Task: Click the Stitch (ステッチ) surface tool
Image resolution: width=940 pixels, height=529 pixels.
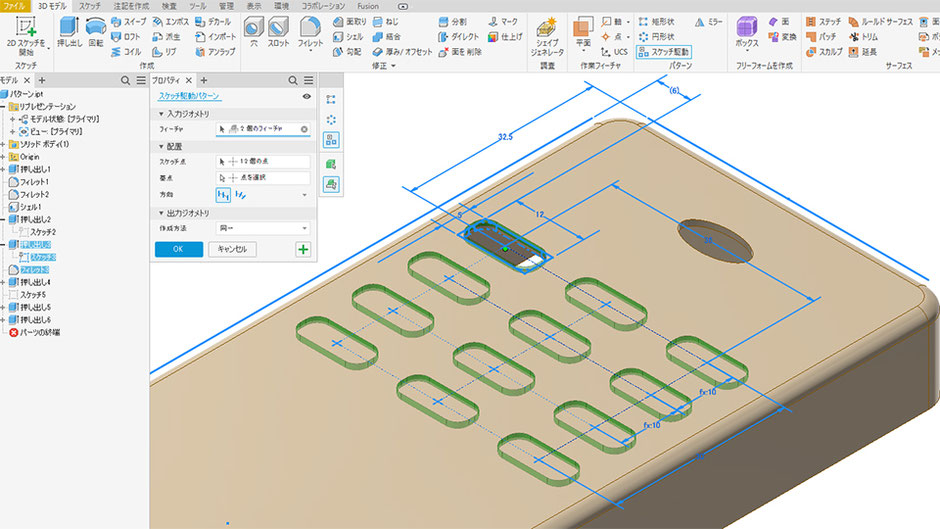Action: tap(823, 22)
